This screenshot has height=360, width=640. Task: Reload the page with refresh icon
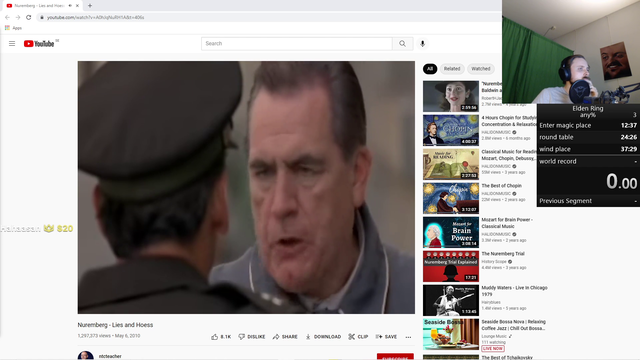(28, 17)
